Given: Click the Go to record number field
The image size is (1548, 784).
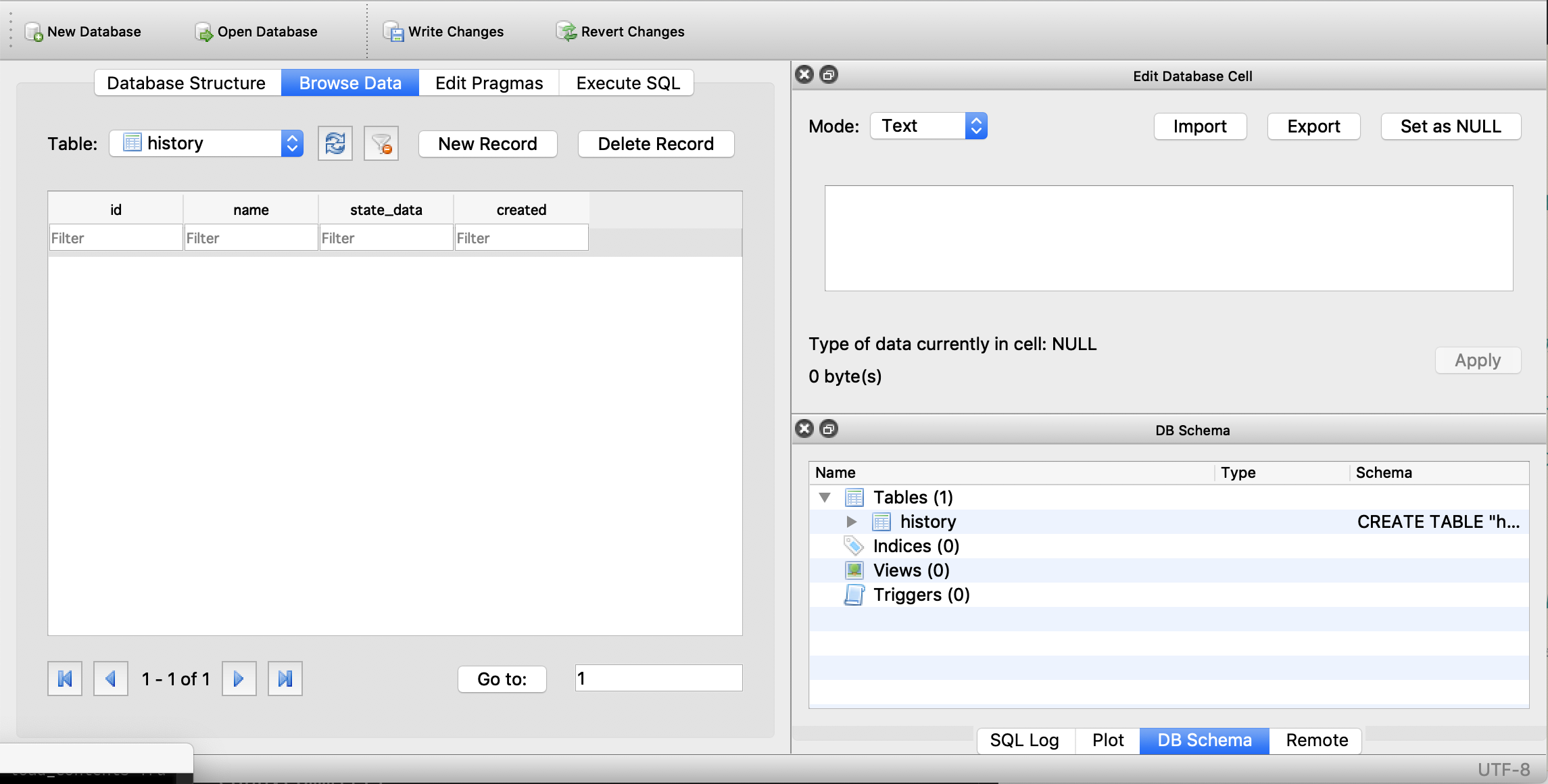Looking at the screenshot, I should (658, 678).
